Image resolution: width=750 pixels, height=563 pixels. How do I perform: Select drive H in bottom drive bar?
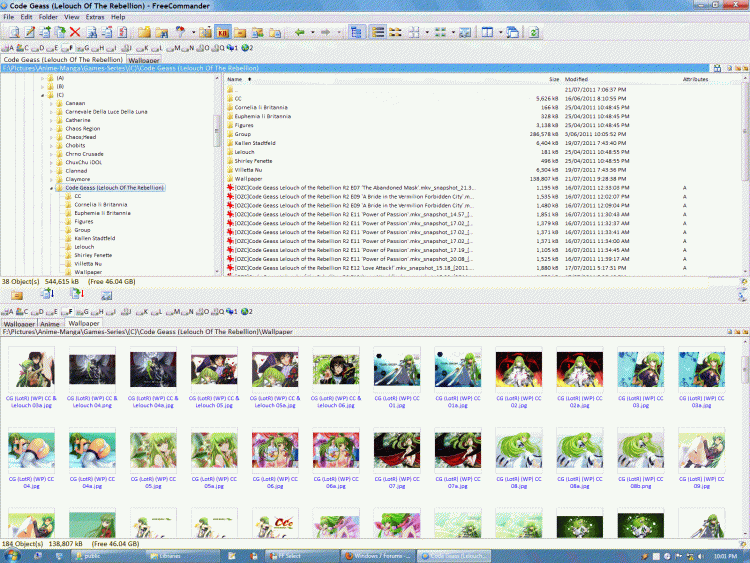click(98, 311)
